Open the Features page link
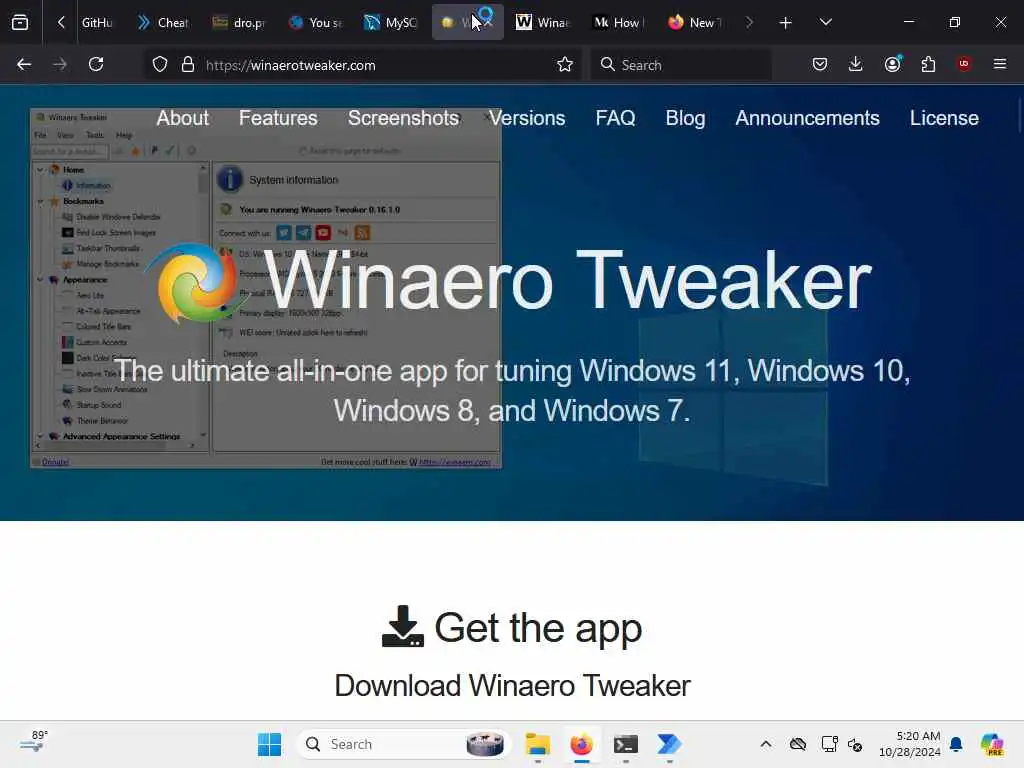The width and height of the screenshot is (1024, 768). pyautogui.click(x=278, y=118)
